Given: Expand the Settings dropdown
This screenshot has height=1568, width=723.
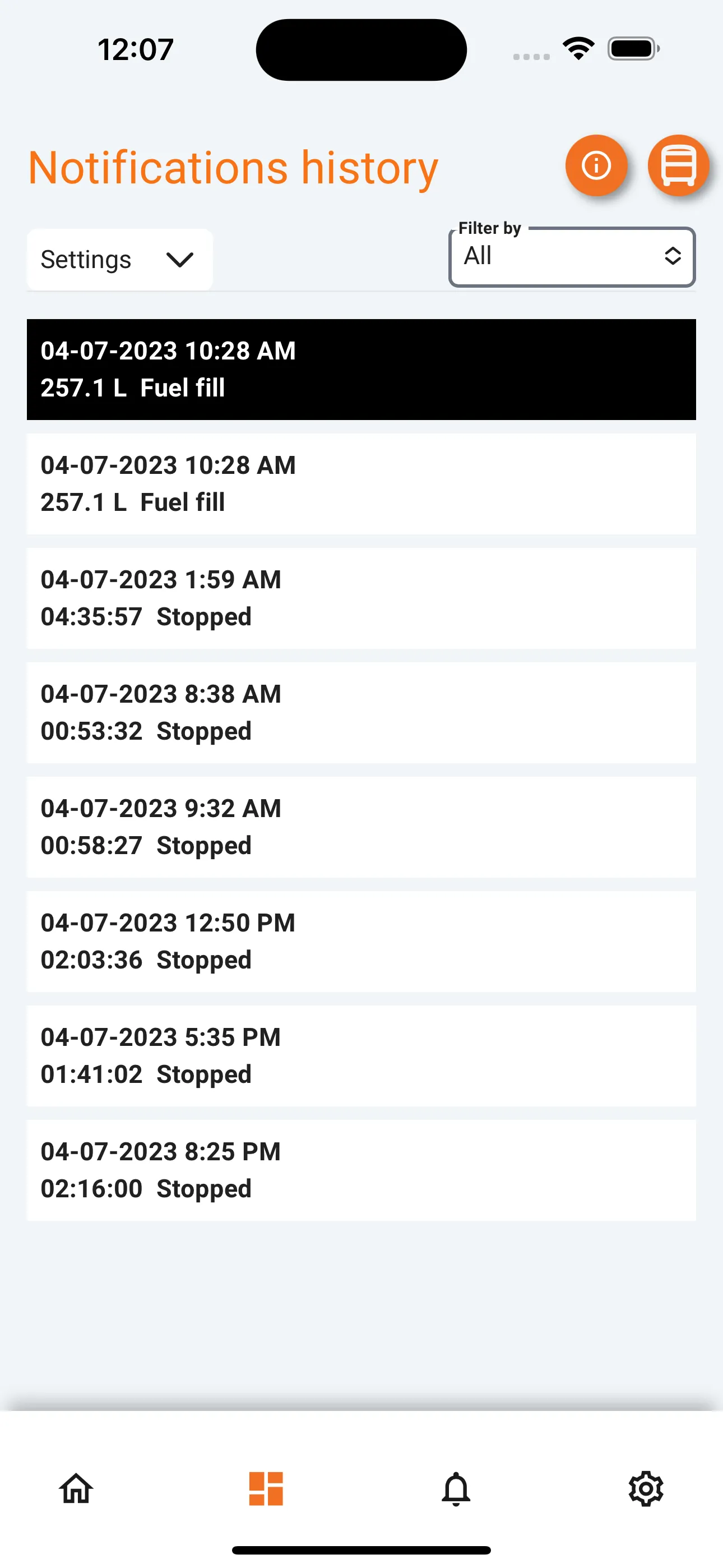Looking at the screenshot, I should click(119, 260).
